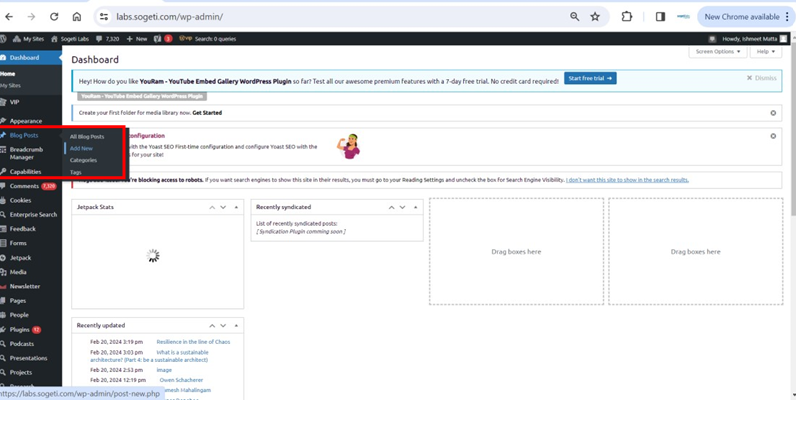Dismiss the YouRam plugin notice

761,78
